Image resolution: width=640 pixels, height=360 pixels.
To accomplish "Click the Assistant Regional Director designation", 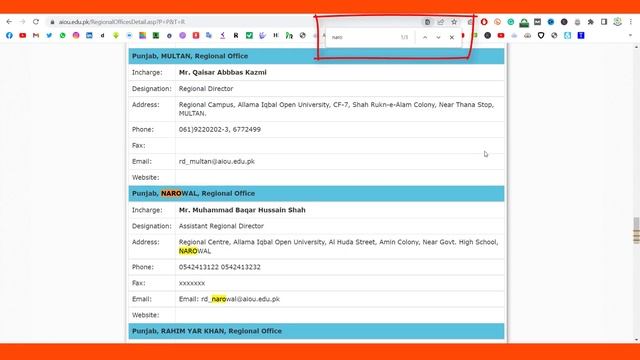I will [x=221, y=226].
